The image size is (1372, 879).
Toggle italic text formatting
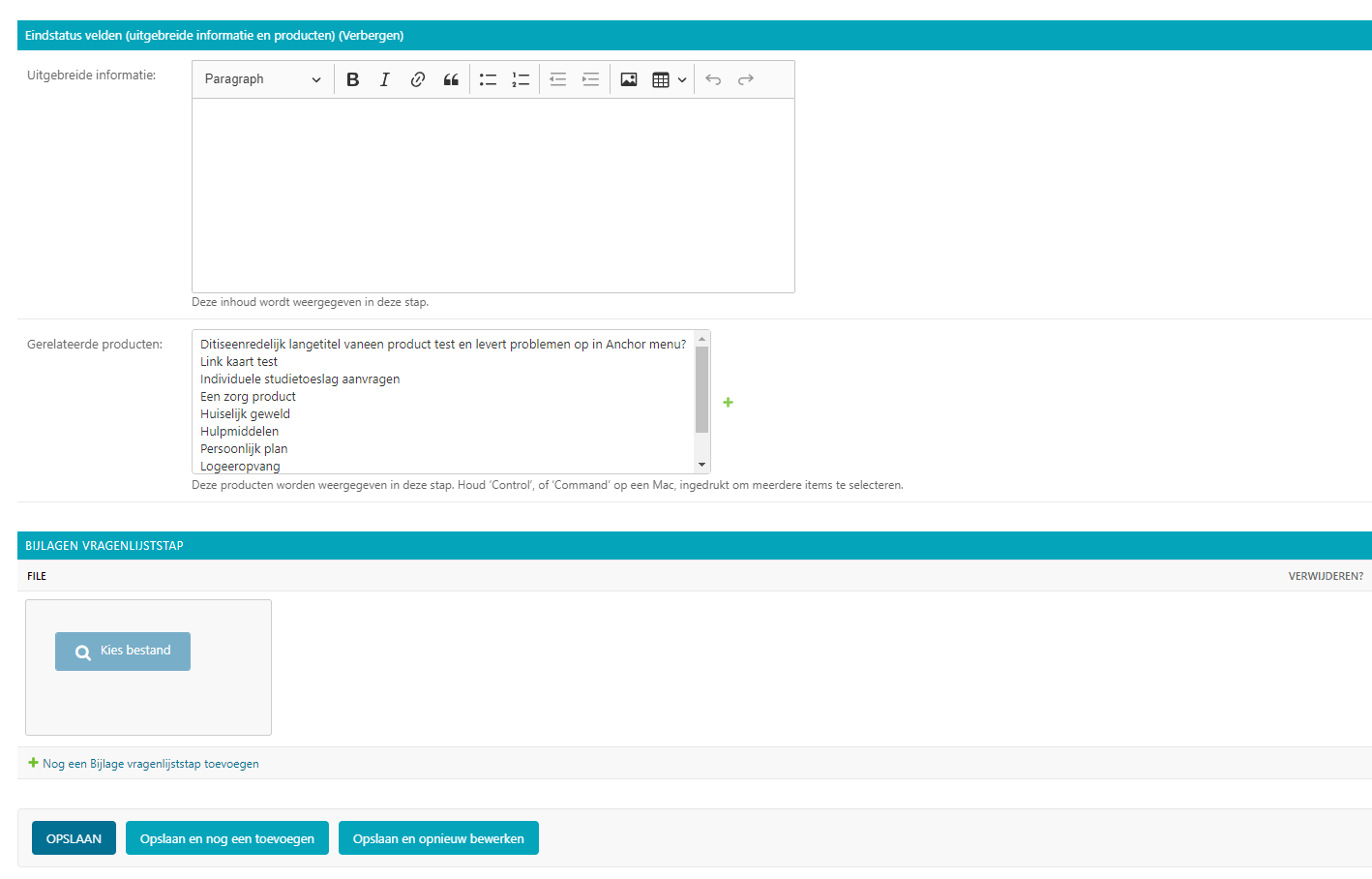pyautogui.click(x=385, y=79)
